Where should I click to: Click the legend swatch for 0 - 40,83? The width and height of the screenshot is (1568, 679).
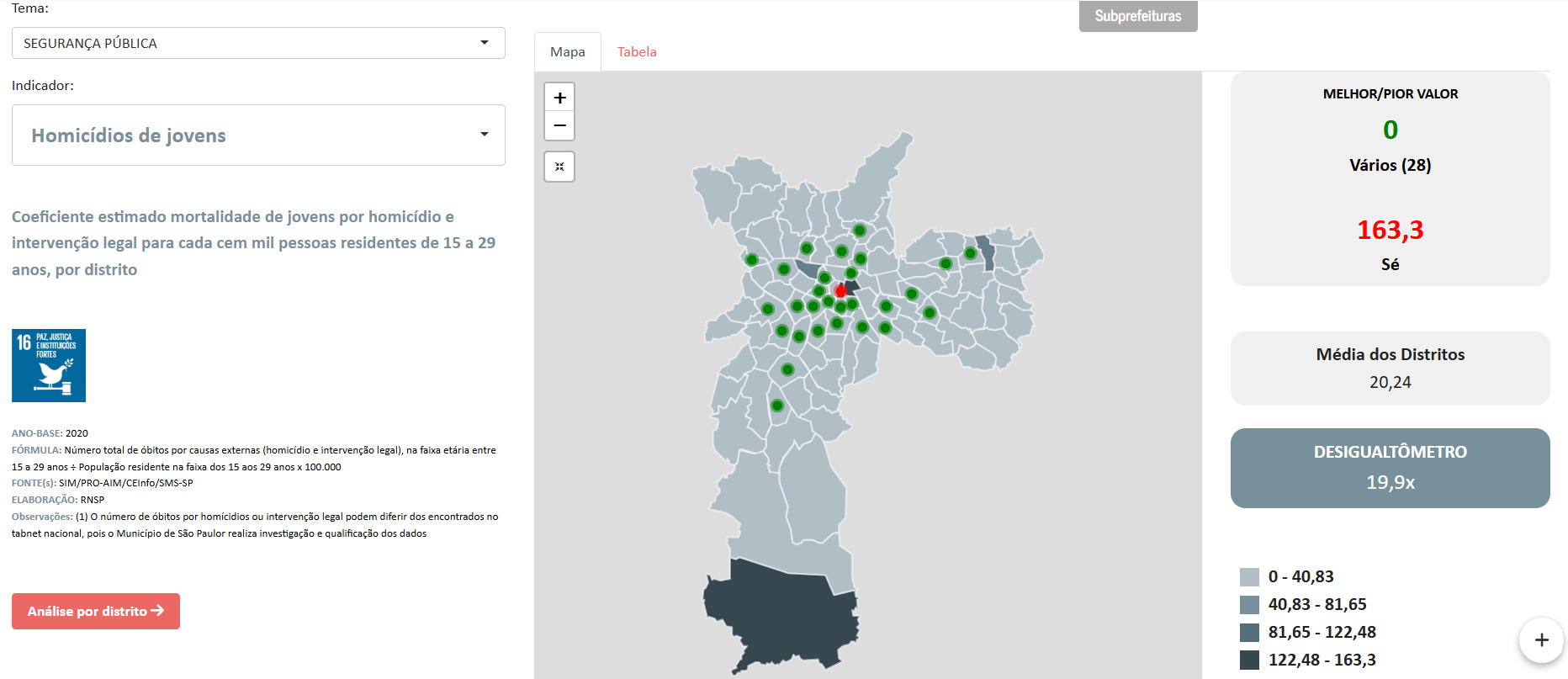1249,577
